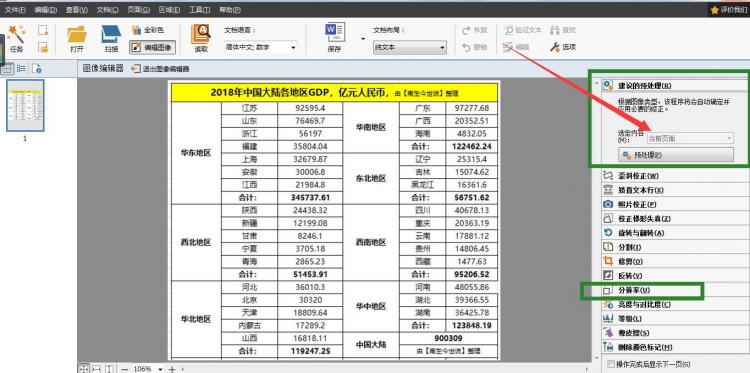The width and height of the screenshot is (750, 373).
Task: Open 文档语言 dropdown 简体中文; 数字
Action: 261,47
